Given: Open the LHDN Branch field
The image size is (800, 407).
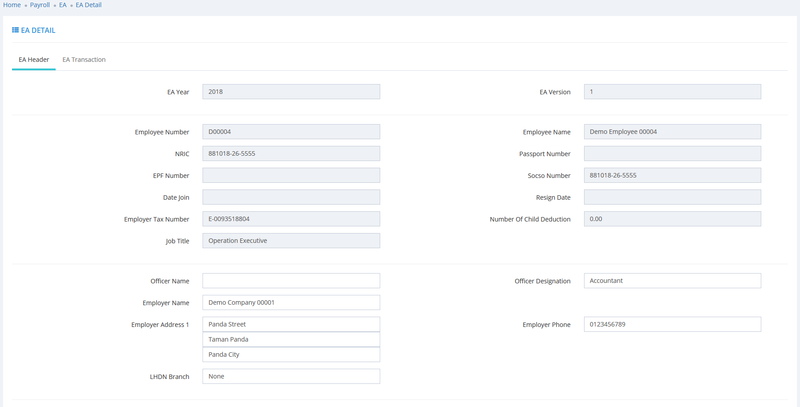Looking at the screenshot, I should 291,376.
